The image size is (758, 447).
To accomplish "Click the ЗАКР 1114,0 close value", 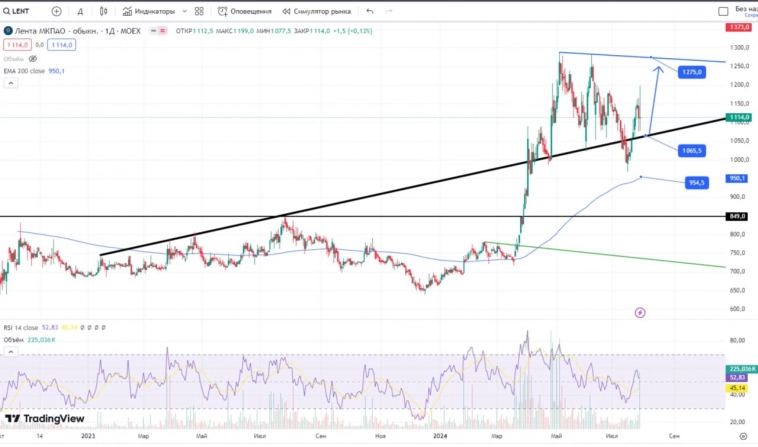I will tap(312, 31).
